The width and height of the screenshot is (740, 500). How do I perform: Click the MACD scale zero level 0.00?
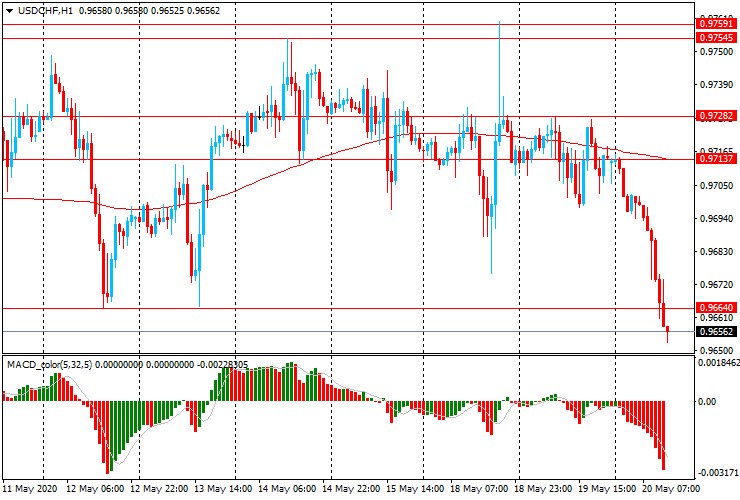coord(708,402)
